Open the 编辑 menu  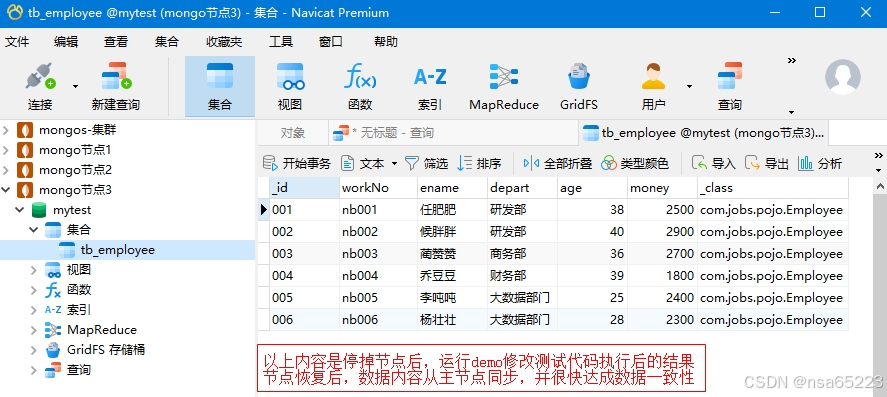pos(66,42)
